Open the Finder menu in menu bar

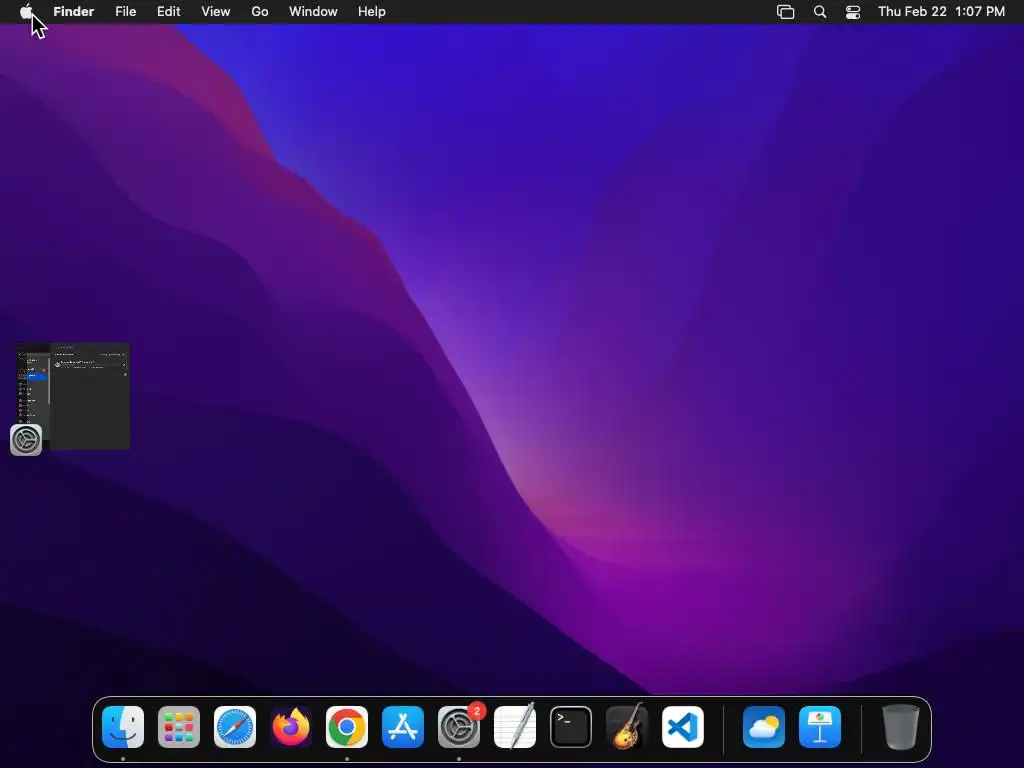coord(74,11)
